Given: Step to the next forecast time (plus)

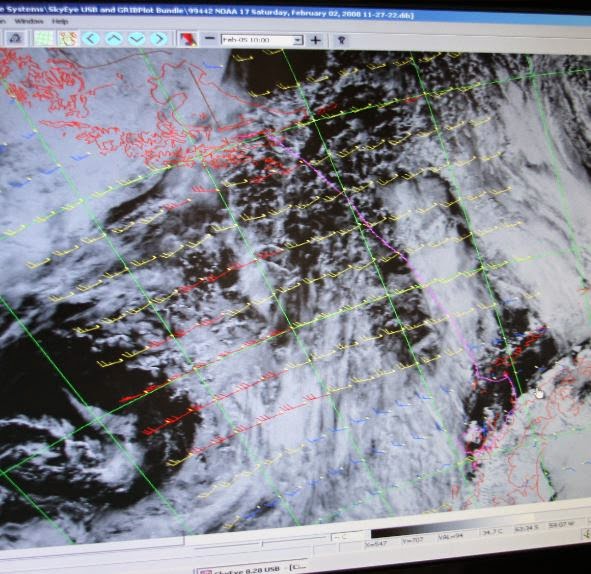Looking at the screenshot, I should [315, 40].
